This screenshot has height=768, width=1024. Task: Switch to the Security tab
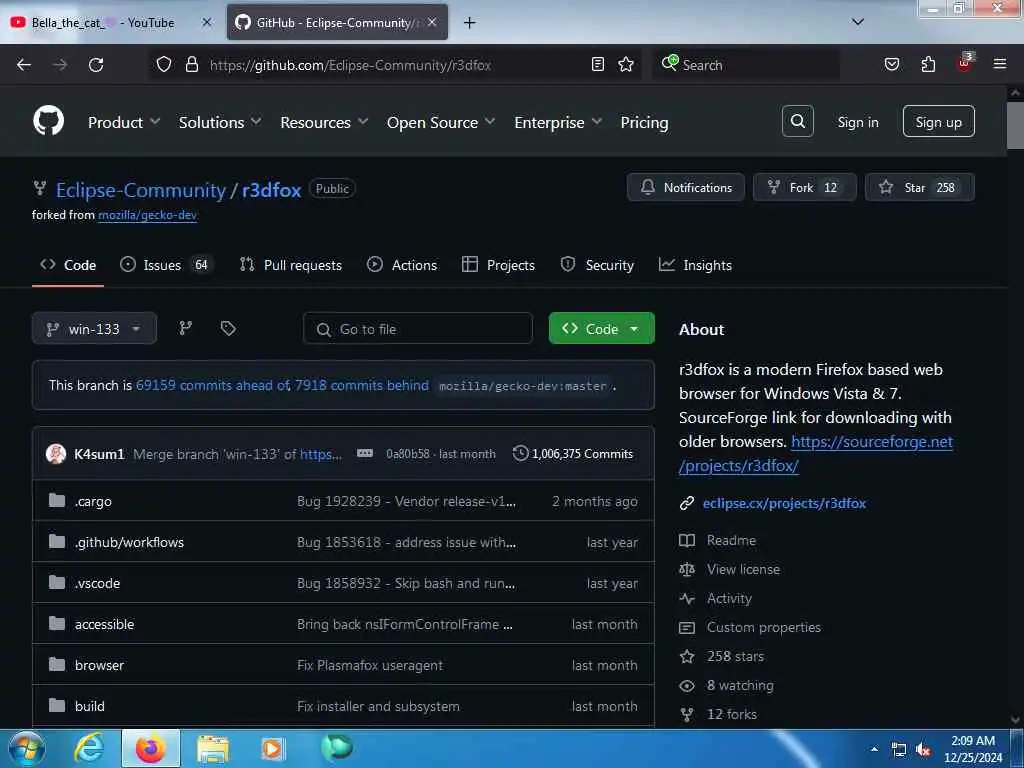(597, 265)
